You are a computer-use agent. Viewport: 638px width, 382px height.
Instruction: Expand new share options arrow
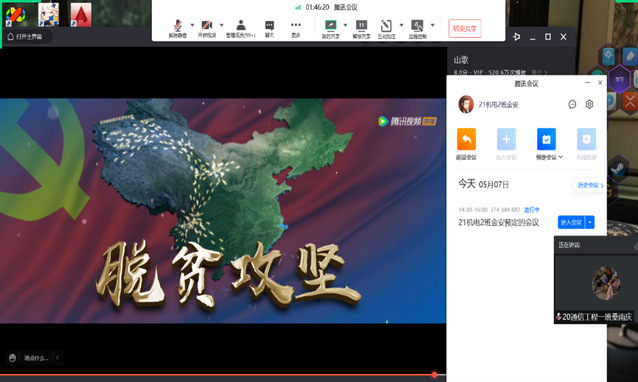(x=345, y=25)
